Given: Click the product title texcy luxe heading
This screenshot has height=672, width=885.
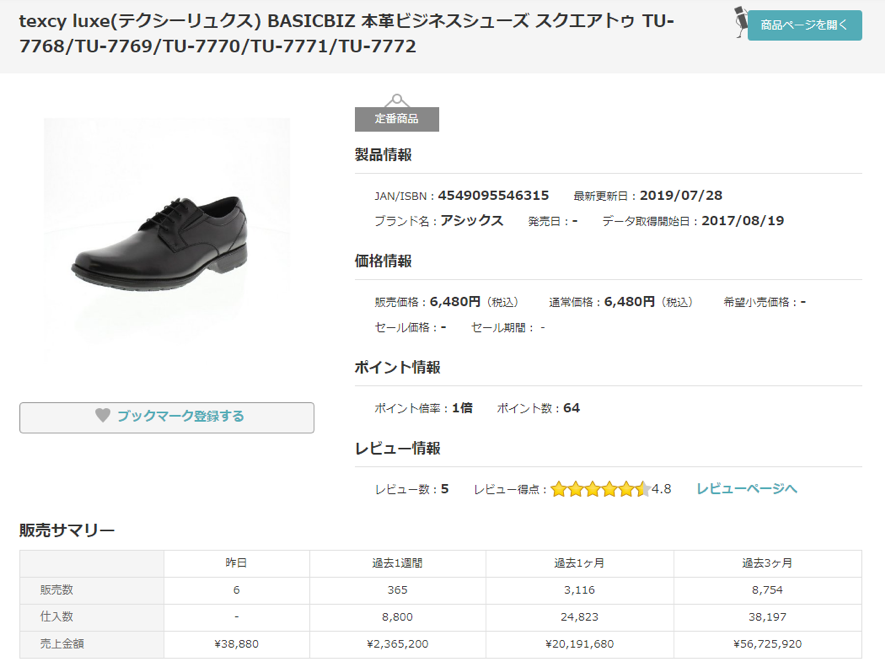Looking at the screenshot, I should pos(347,33).
